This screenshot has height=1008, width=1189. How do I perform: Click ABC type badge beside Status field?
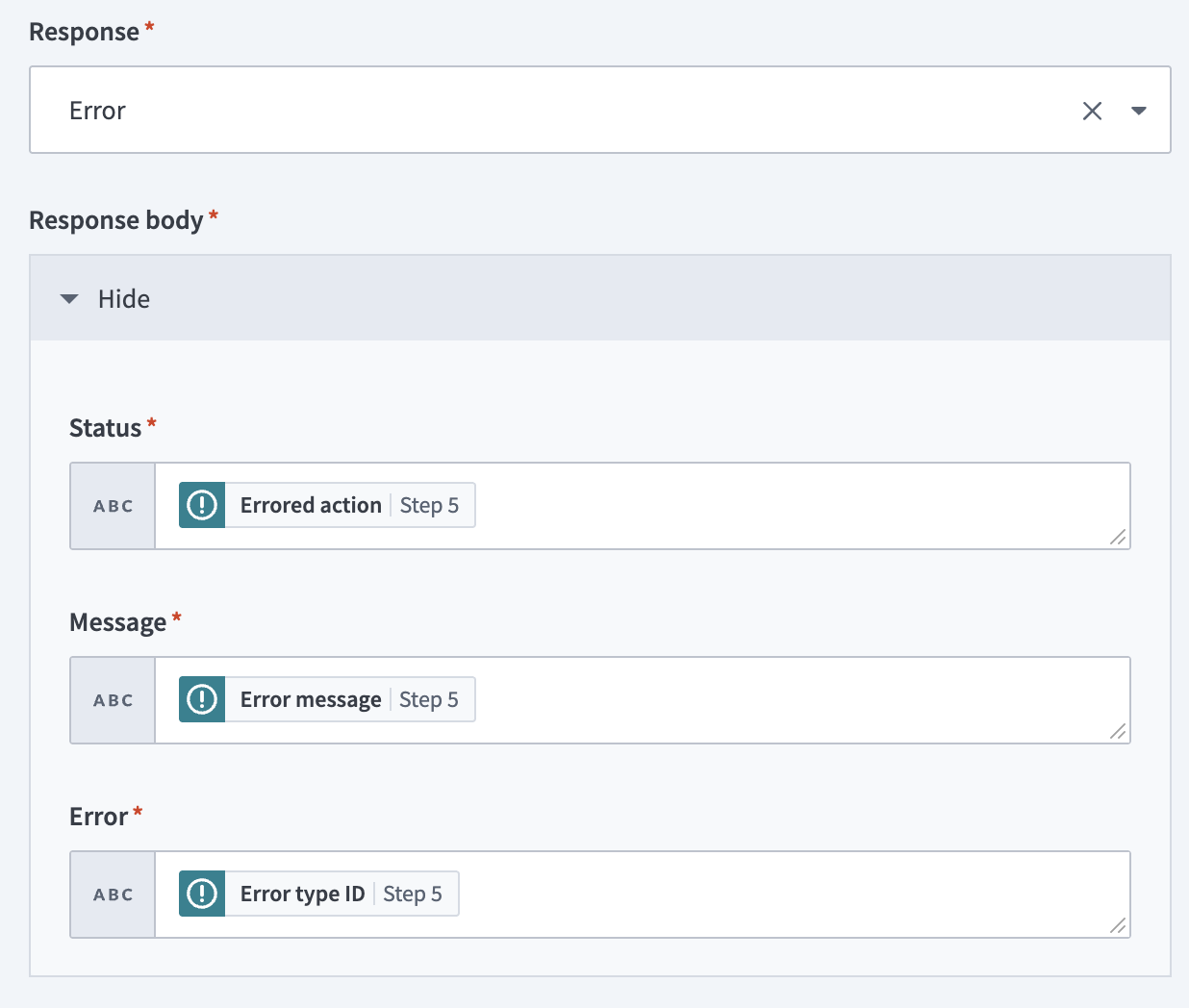[x=114, y=506]
